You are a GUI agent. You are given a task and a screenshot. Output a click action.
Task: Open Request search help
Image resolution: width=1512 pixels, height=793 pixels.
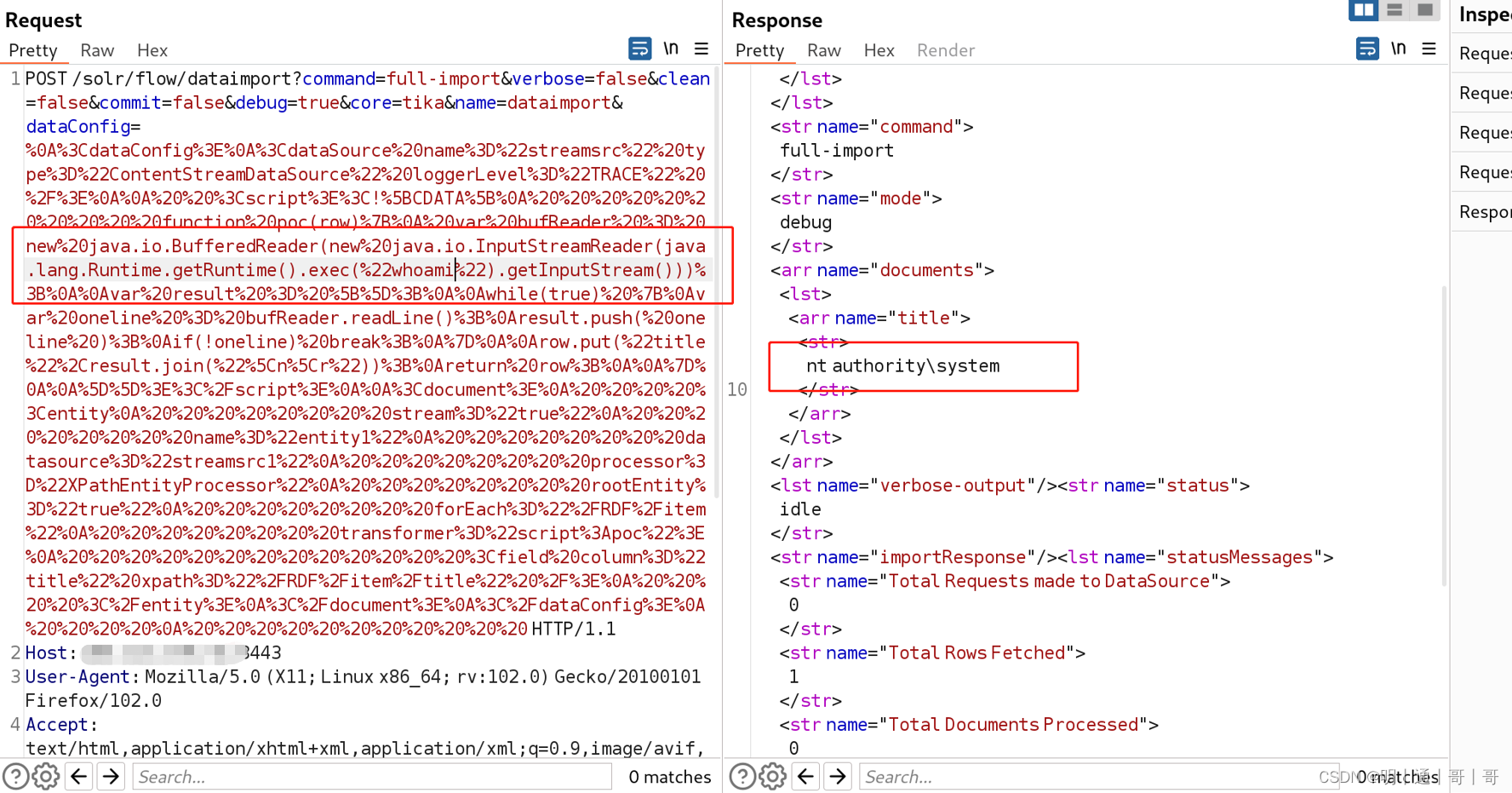pos(15,777)
